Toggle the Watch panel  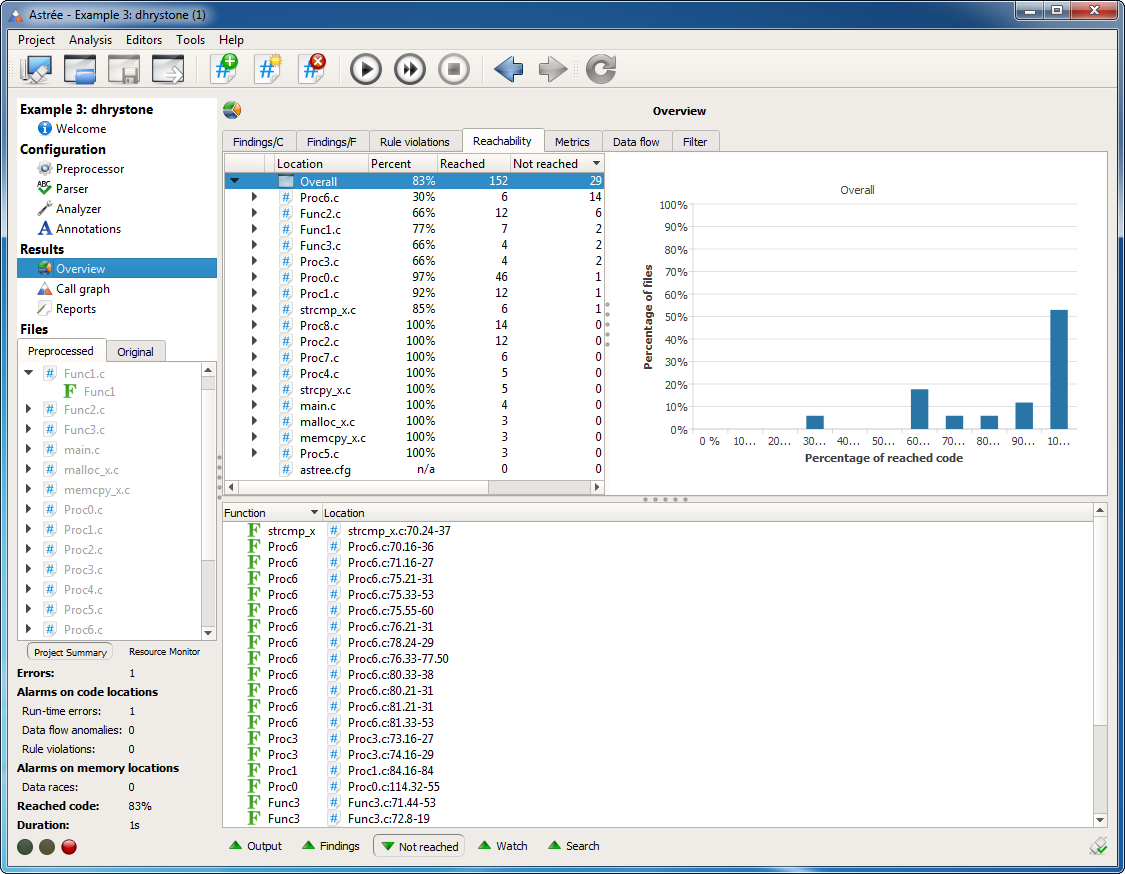pyautogui.click(x=502, y=846)
